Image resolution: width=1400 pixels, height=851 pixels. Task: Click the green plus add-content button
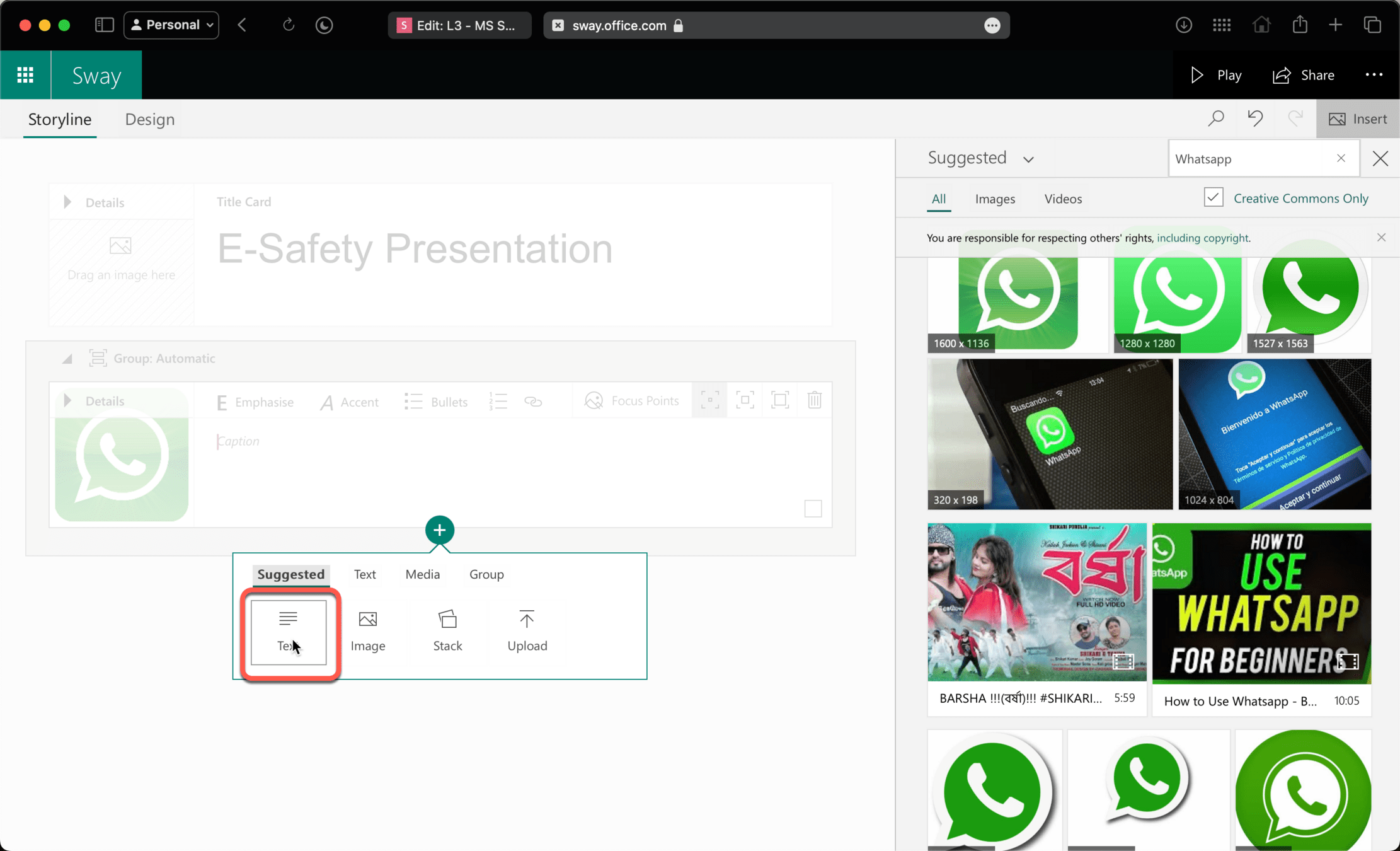(440, 530)
